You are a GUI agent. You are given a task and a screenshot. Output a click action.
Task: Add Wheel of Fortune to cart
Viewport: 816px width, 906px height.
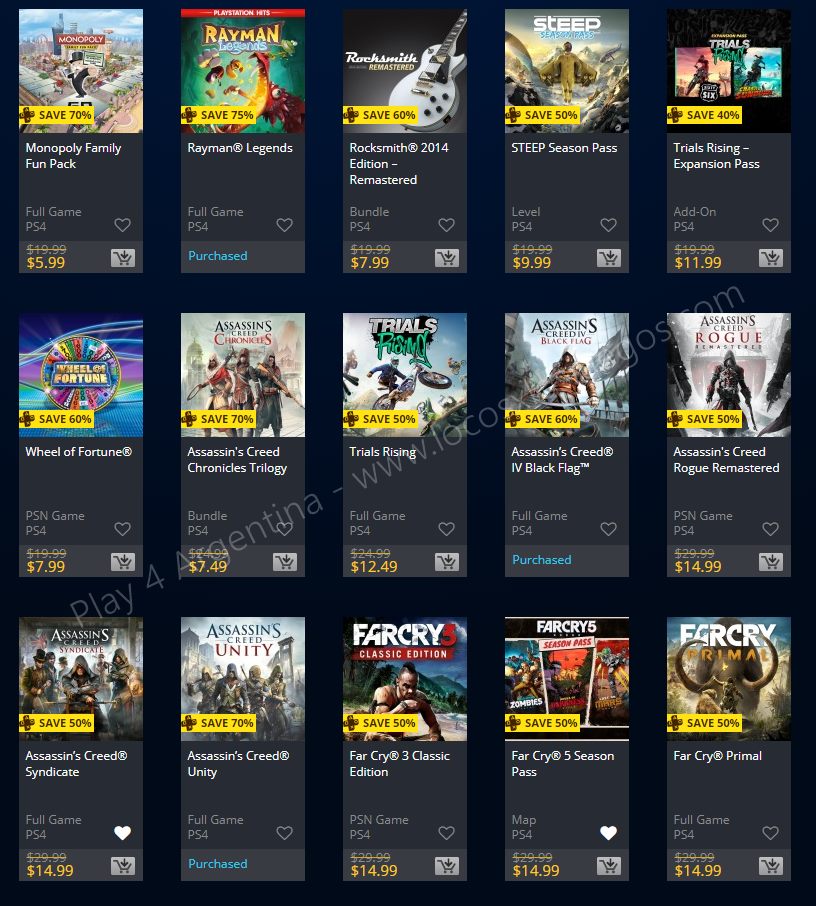[123, 562]
